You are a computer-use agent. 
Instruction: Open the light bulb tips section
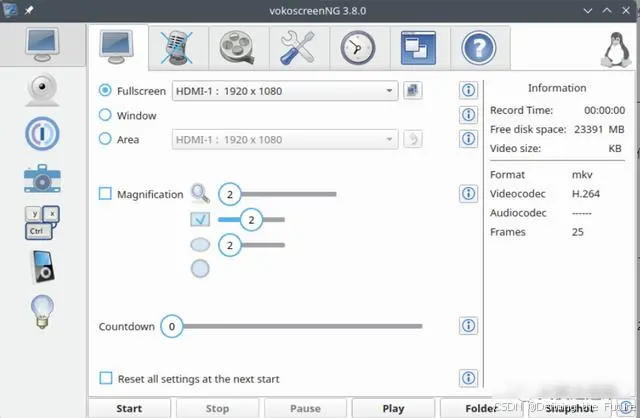[42, 311]
